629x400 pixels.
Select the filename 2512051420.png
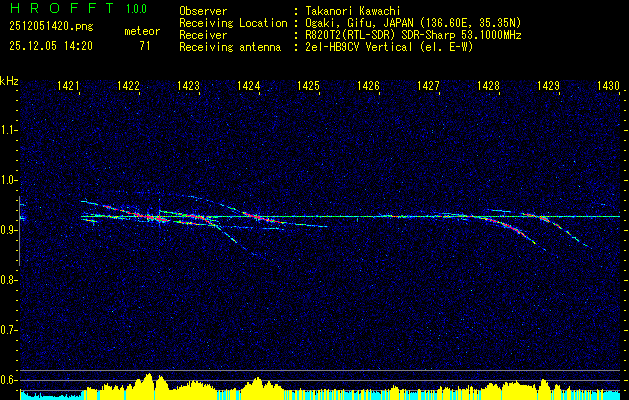51,27
